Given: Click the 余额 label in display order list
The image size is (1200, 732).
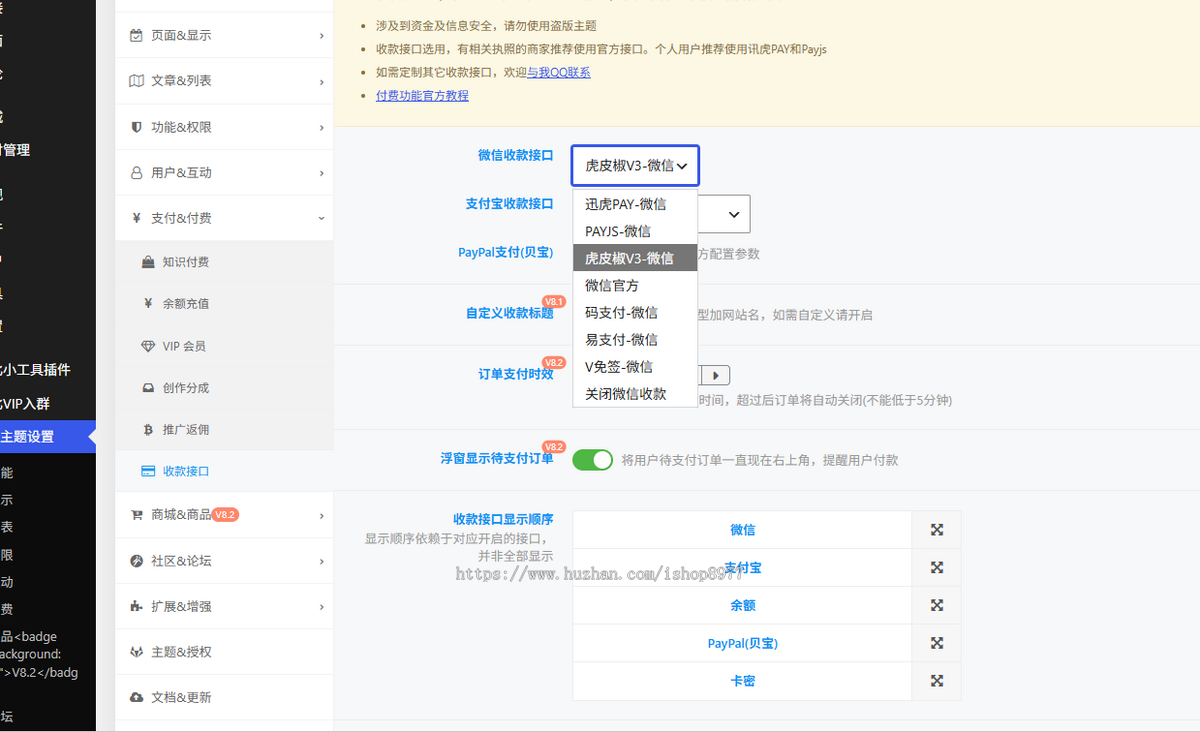Looking at the screenshot, I should (x=742, y=606).
